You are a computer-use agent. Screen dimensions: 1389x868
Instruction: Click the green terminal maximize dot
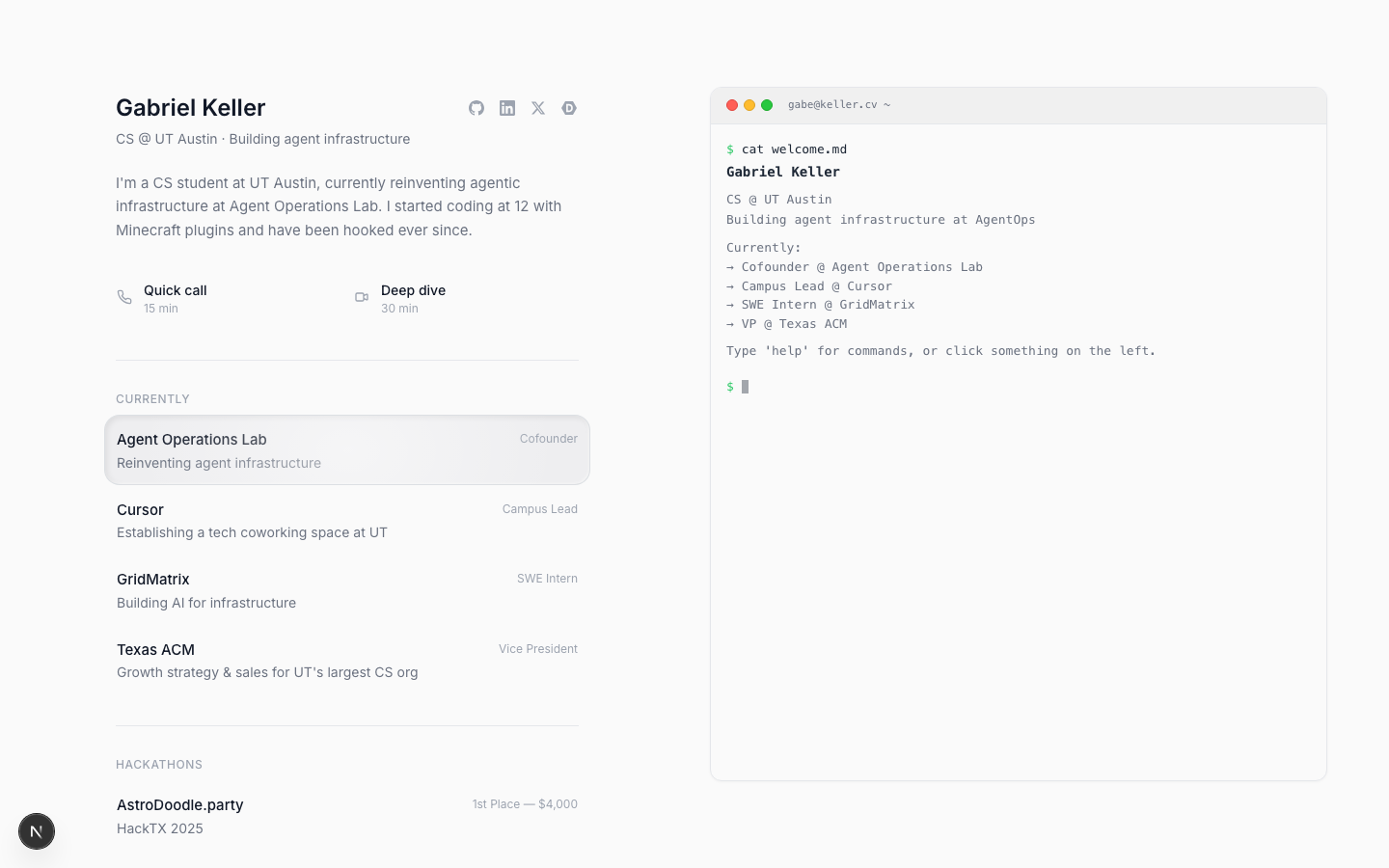(767, 105)
